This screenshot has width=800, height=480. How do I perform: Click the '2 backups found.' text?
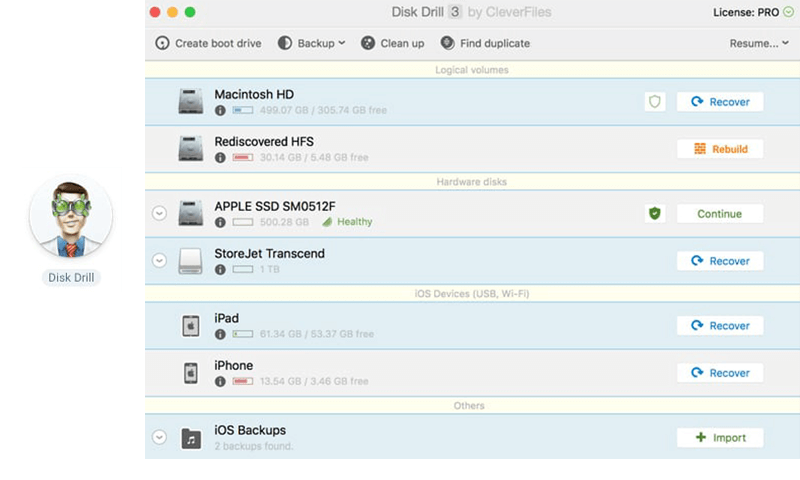254,446
